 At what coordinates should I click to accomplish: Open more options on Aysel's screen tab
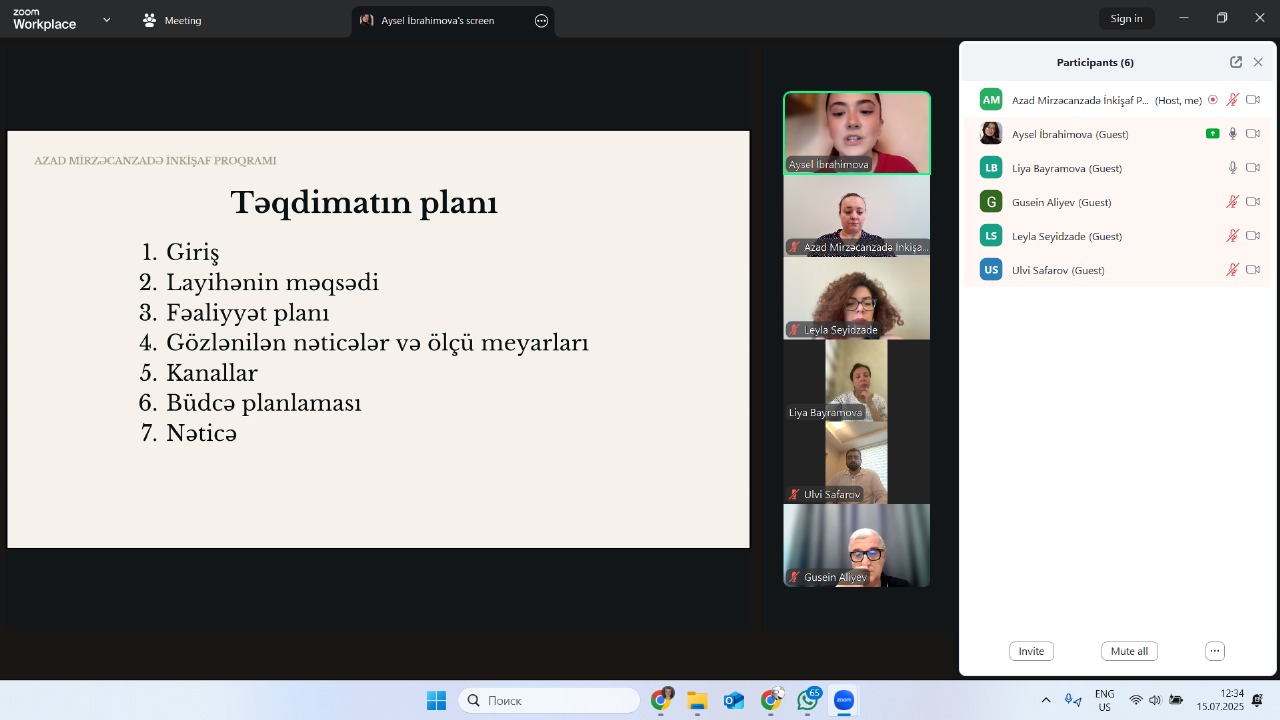click(x=542, y=21)
